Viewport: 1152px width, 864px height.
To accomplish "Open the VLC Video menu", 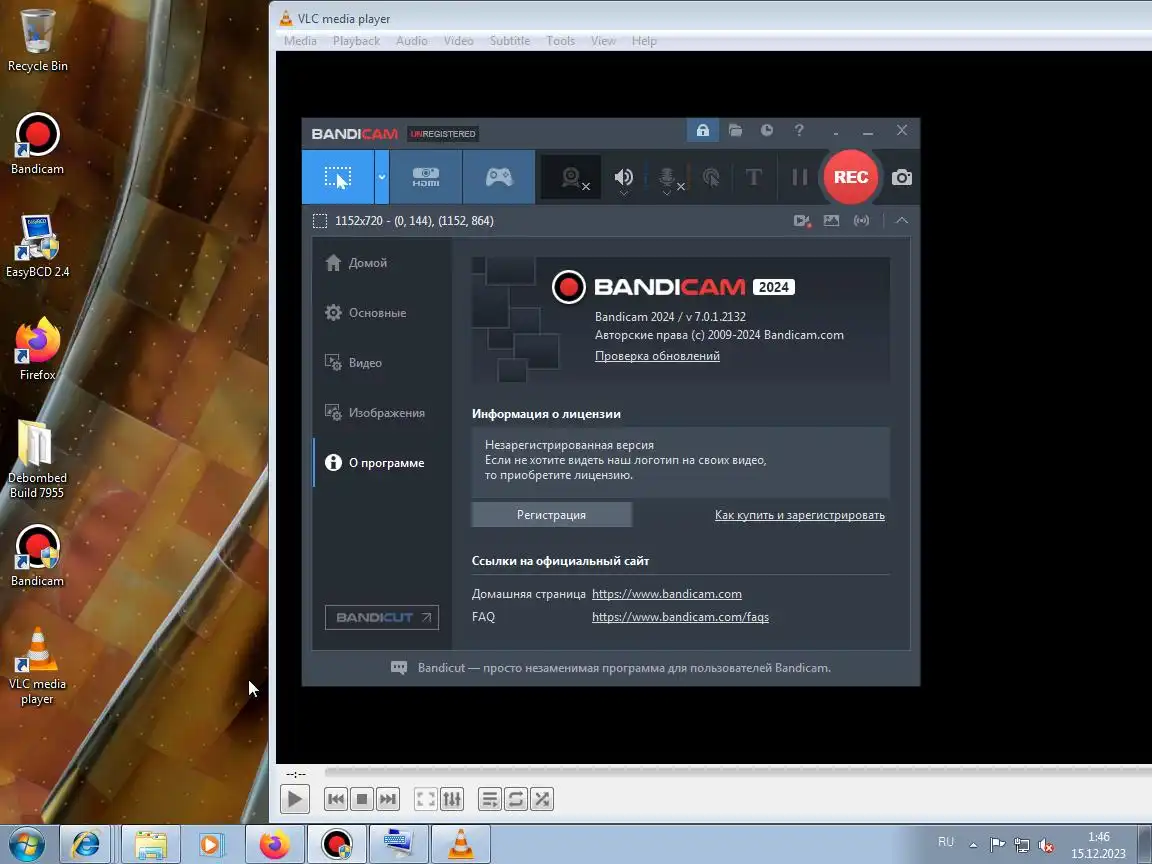I will (458, 40).
